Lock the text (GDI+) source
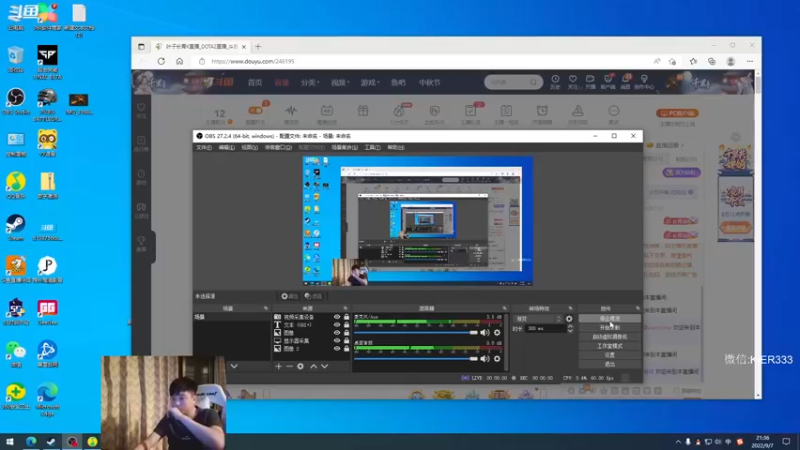 pos(346,324)
